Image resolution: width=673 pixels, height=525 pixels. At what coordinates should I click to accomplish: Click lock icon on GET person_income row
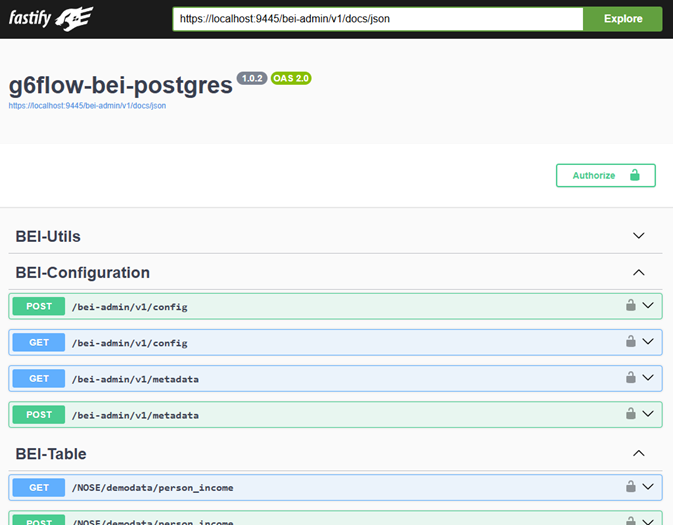click(x=631, y=486)
